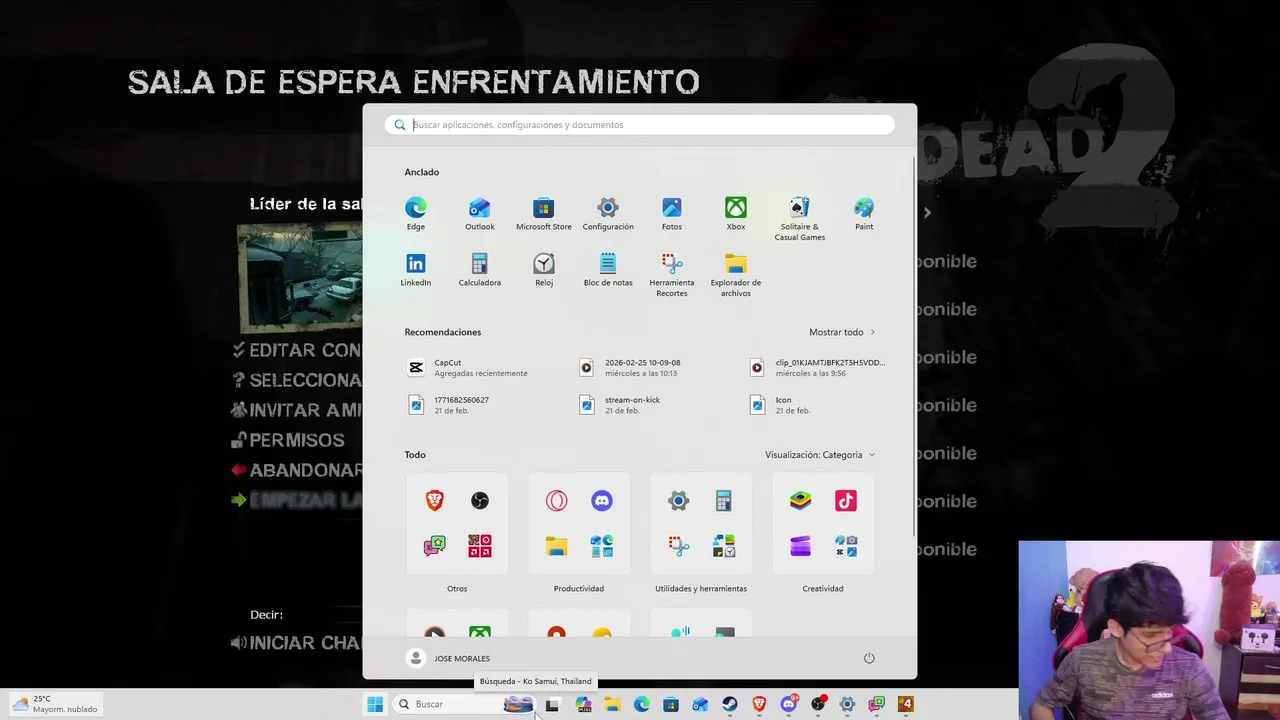Viewport: 1280px width, 720px height.
Task: Open the weather widget showing 25°C
Action: 55,704
